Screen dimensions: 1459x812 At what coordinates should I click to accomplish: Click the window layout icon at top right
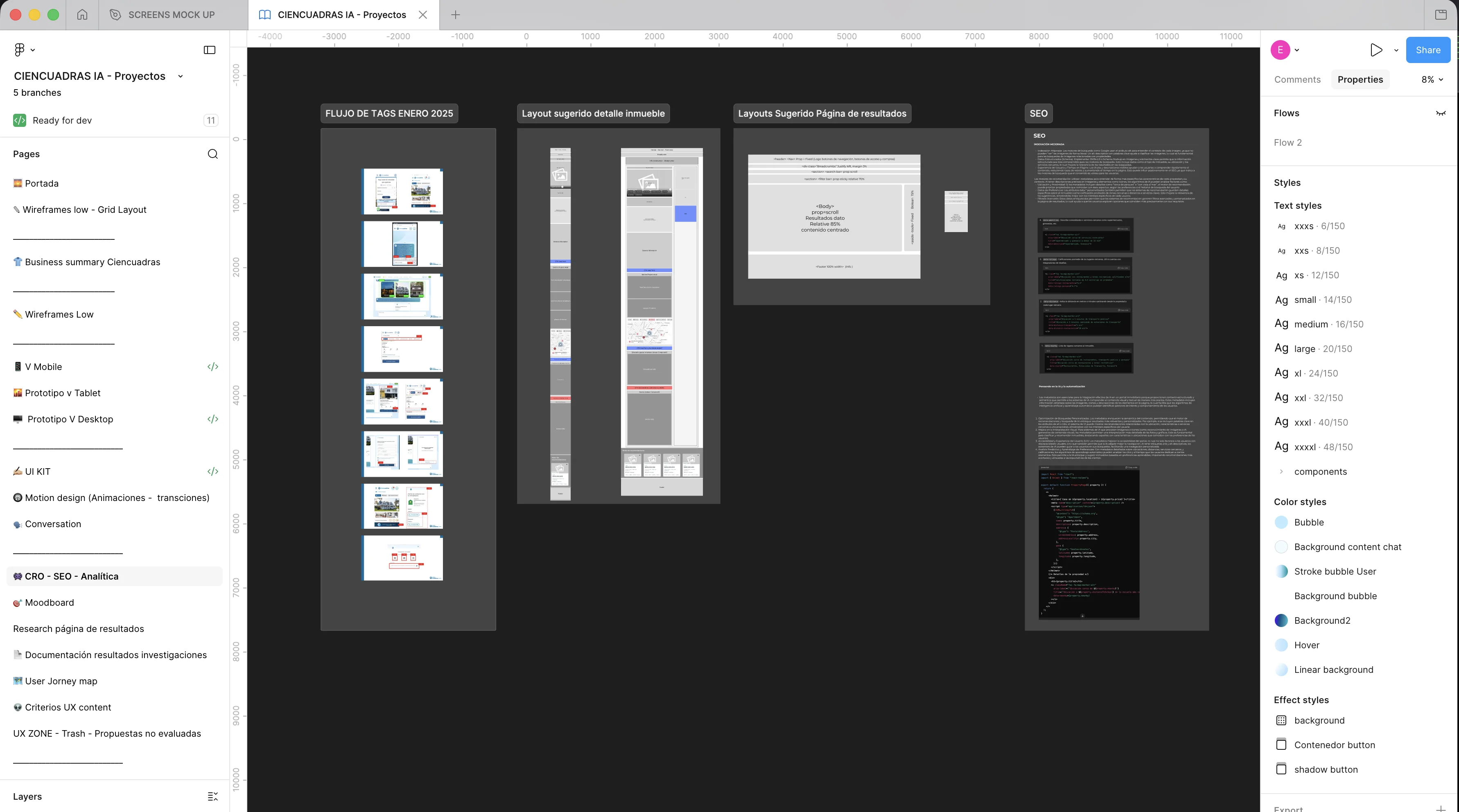(x=1441, y=15)
